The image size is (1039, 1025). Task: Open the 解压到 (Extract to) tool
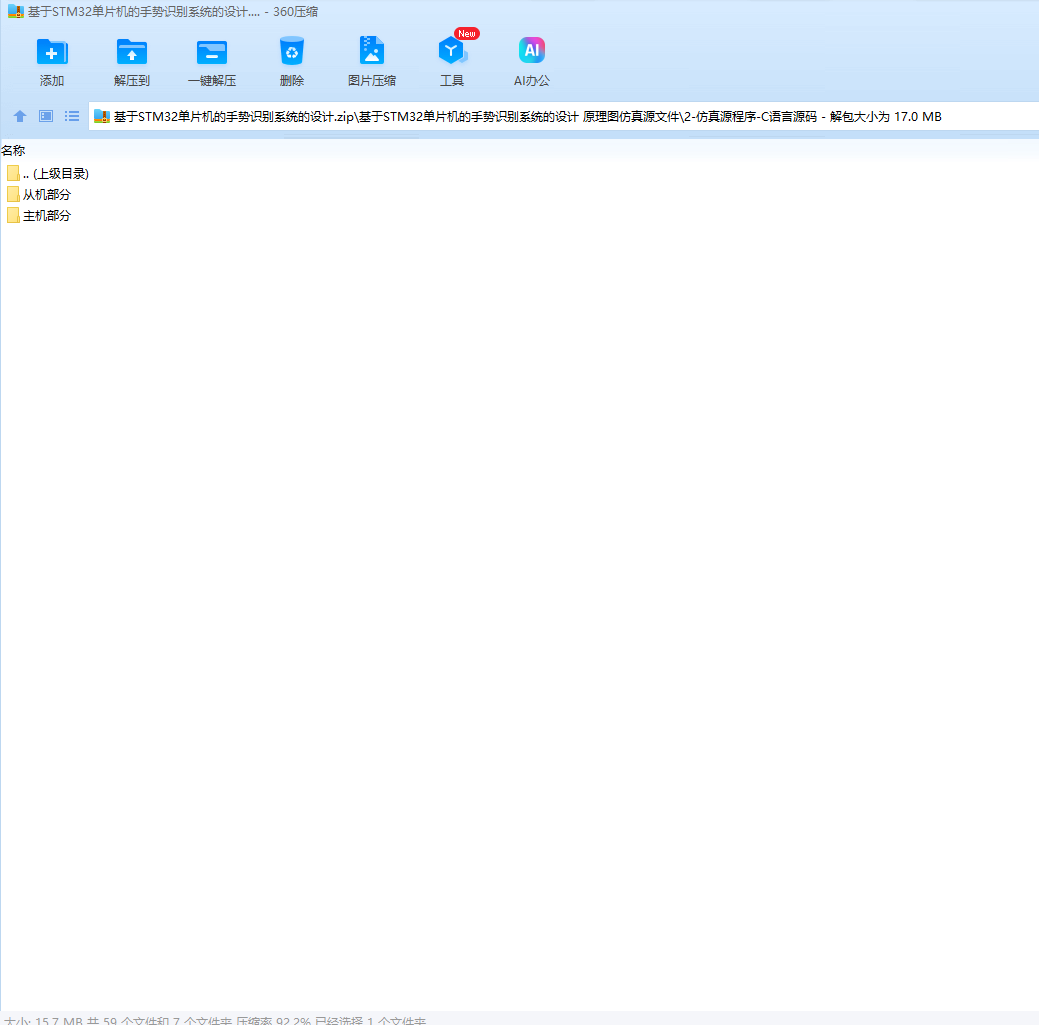[x=131, y=62]
